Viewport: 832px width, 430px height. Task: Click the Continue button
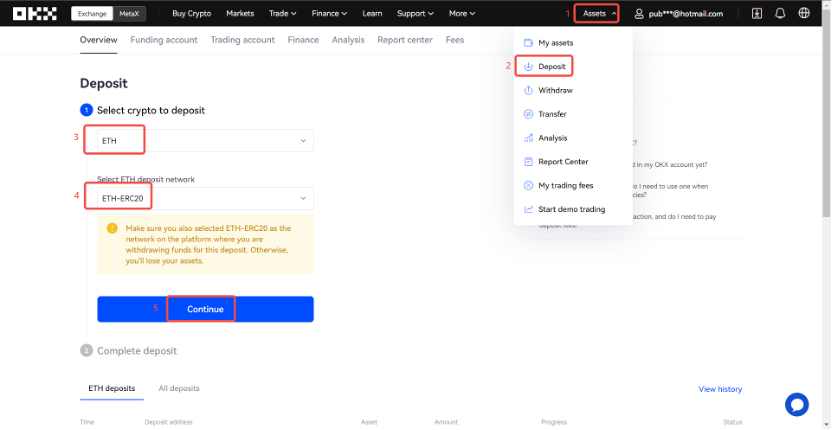205,309
